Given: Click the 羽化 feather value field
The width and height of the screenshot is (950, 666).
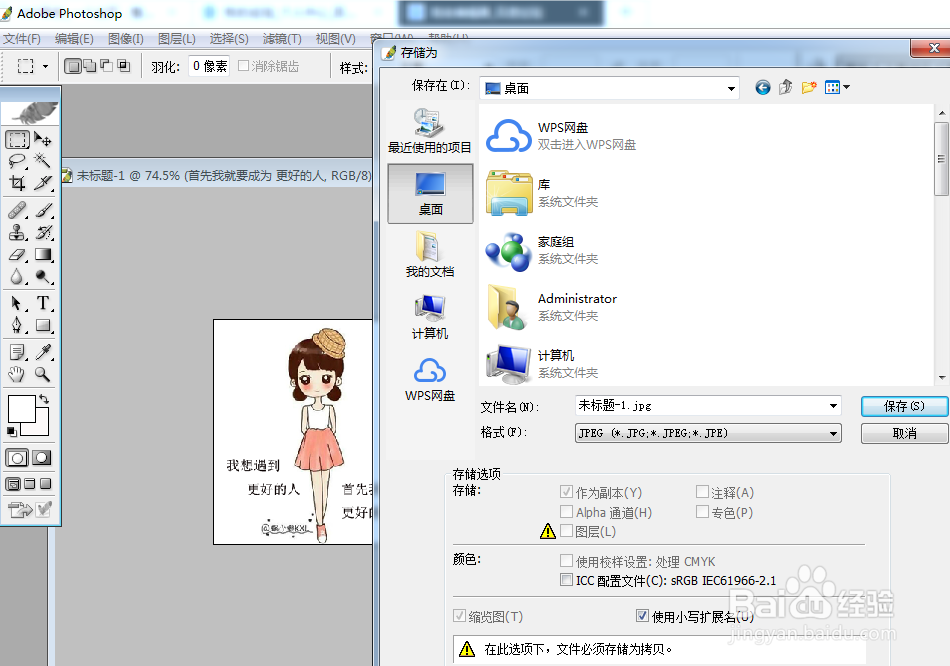Looking at the screenshot, I should [x=209, y=66].
